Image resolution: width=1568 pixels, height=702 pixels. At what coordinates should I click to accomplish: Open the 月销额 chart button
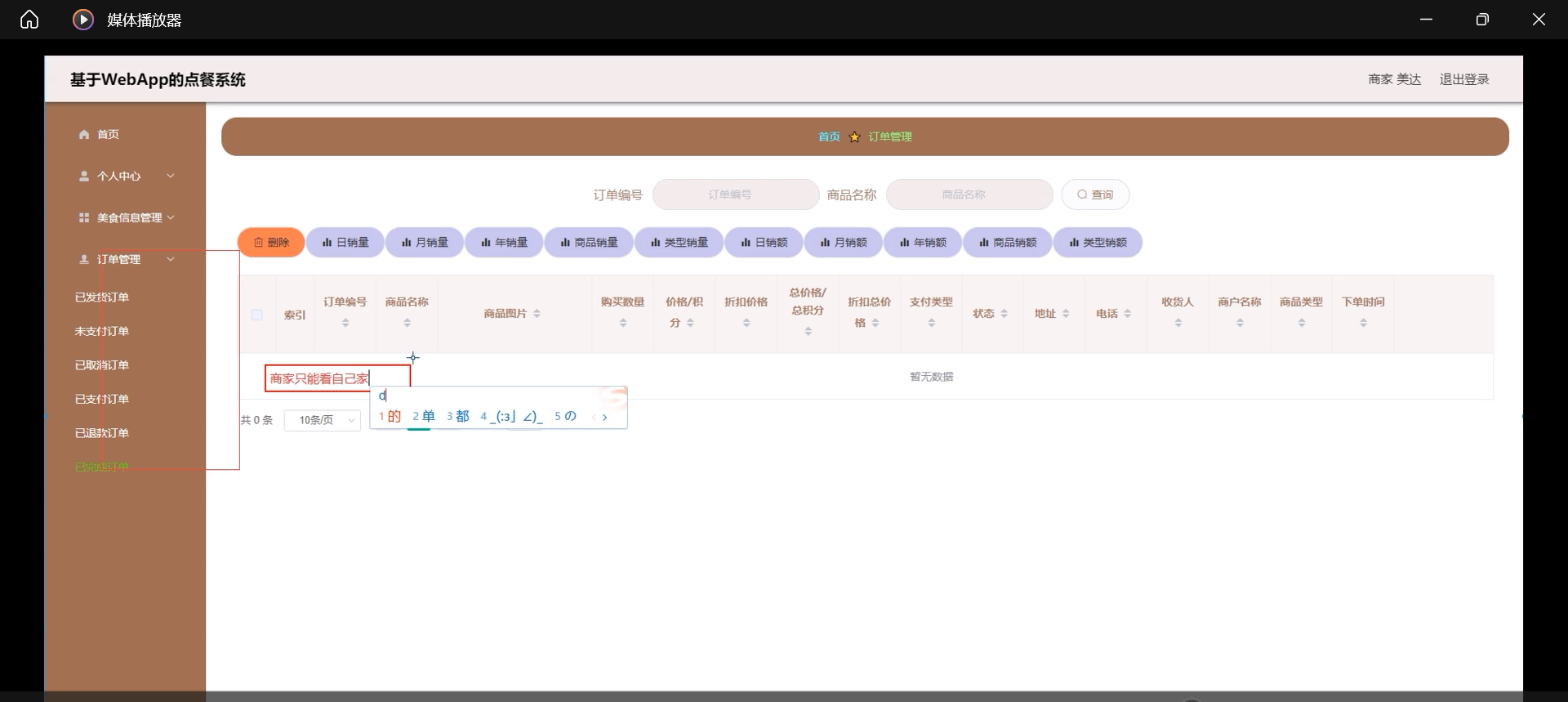point(843,243)
